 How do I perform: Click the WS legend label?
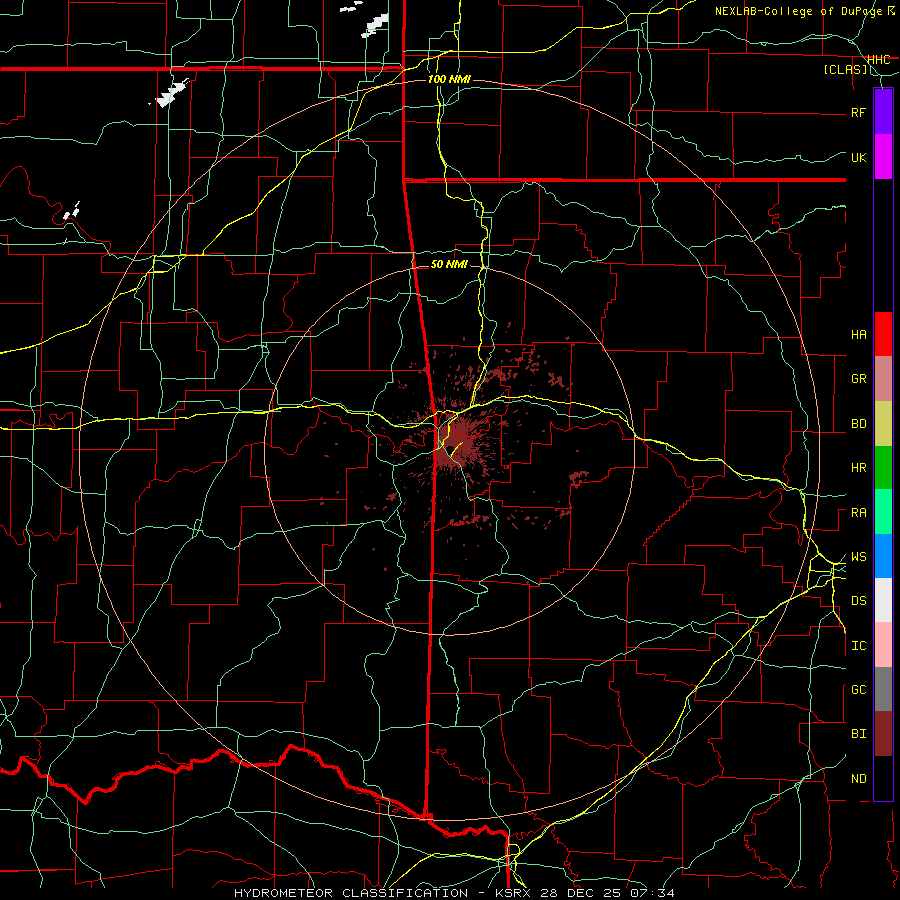pyautogui.click(x=859, y=557)
